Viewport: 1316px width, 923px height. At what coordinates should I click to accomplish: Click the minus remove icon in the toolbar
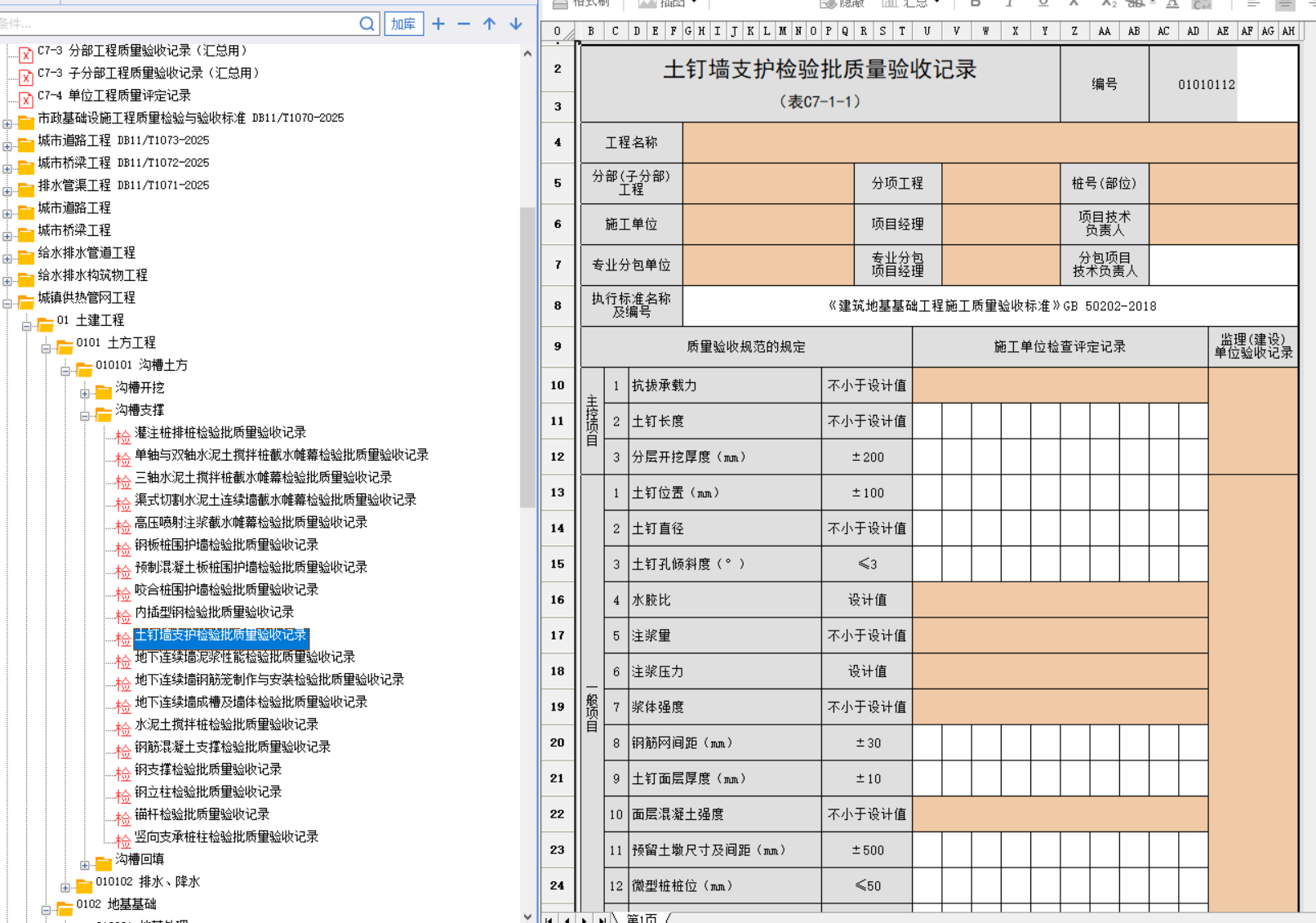point(464,24)
